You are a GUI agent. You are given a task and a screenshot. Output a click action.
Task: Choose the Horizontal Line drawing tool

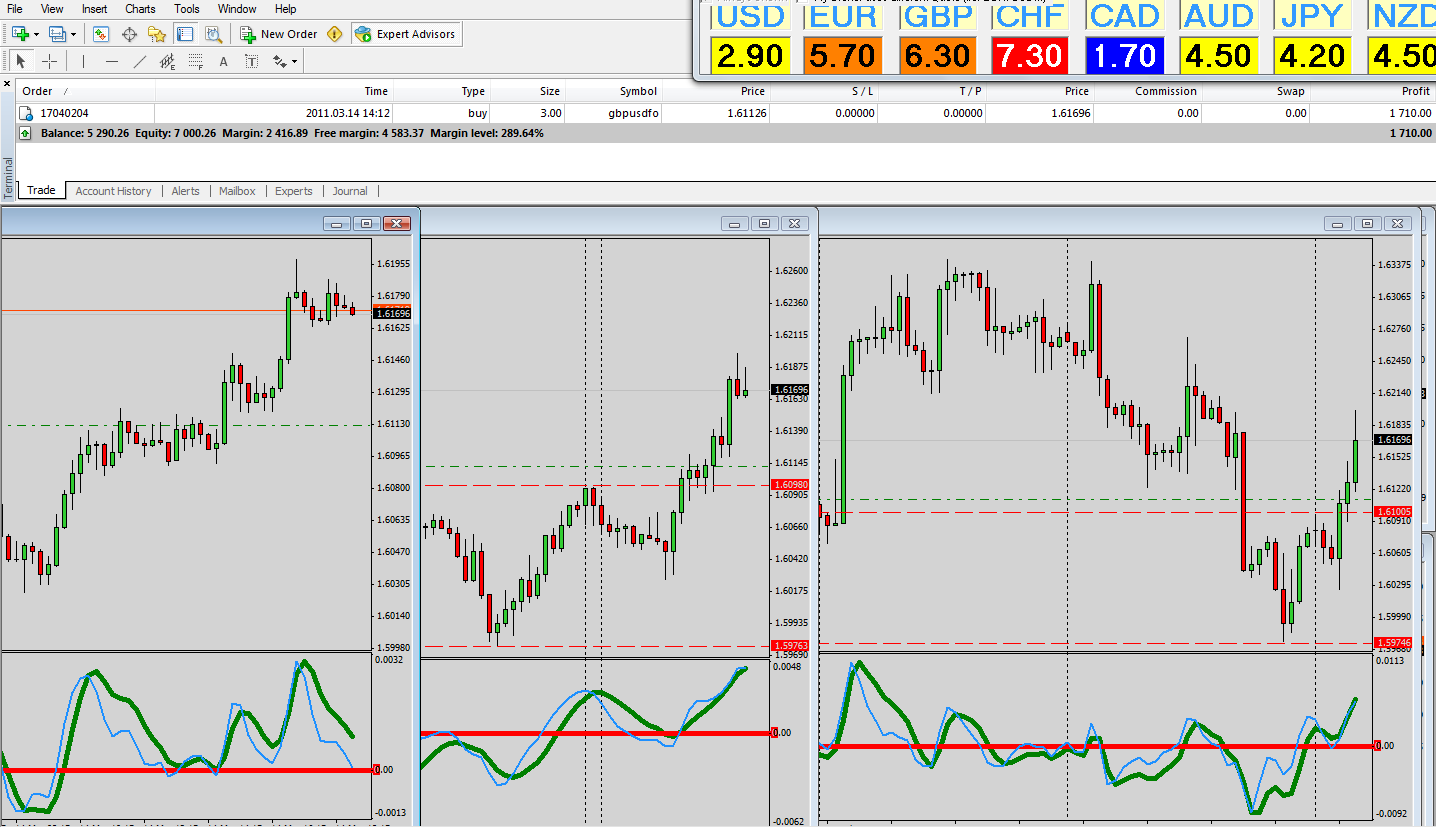pos(111,61)
